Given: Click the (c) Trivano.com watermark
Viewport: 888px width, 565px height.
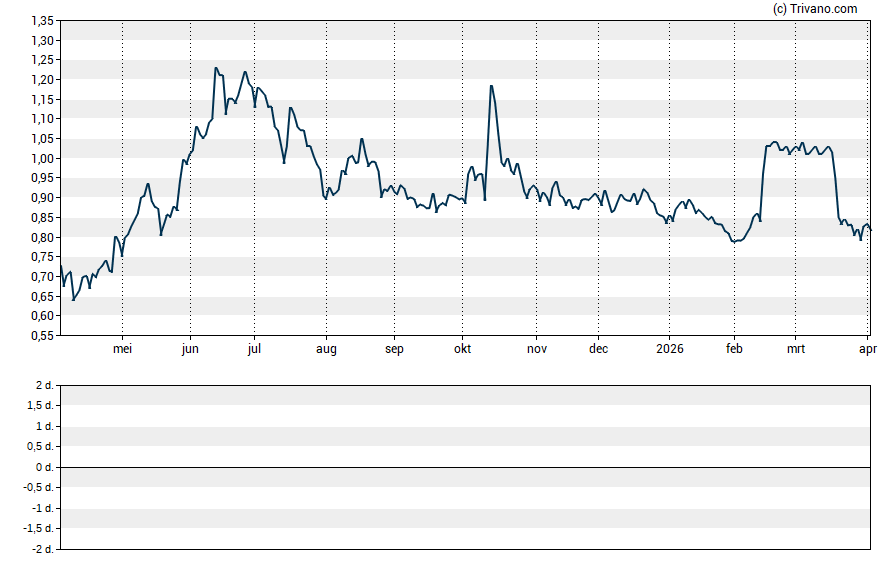Looking at the screenshot, I should [x=815, y=9].
